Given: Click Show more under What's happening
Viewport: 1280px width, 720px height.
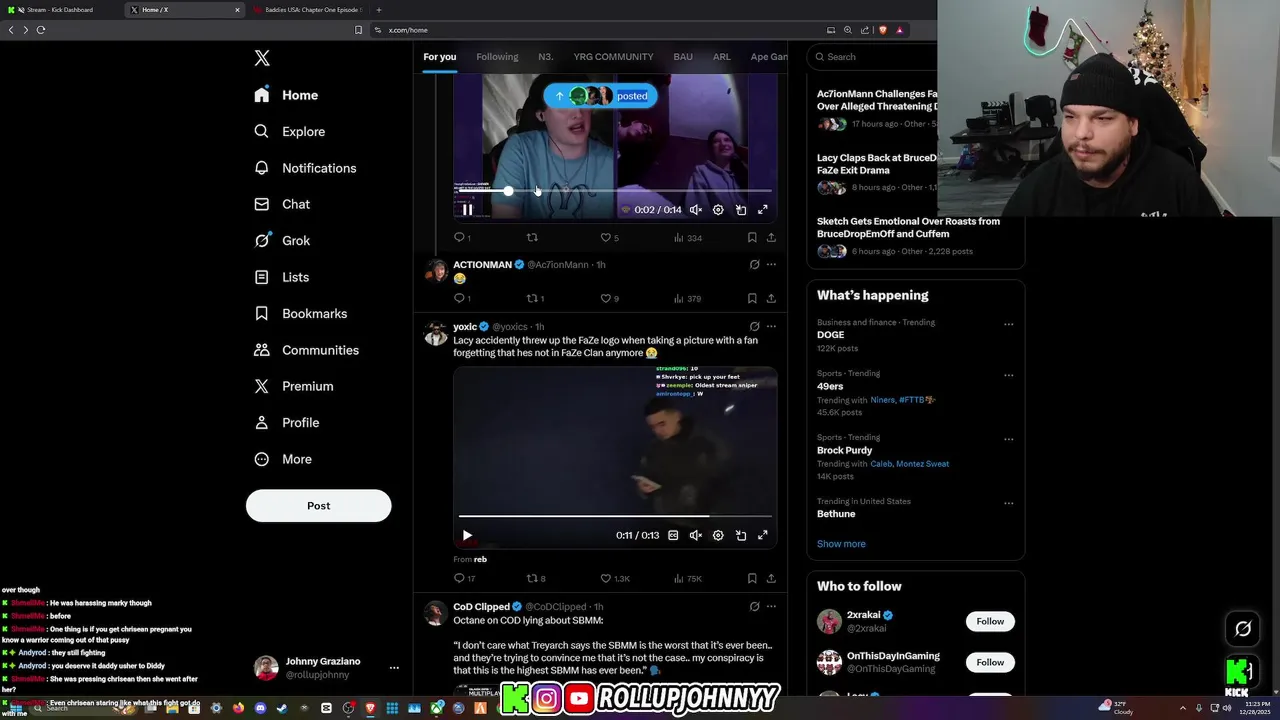Looking at the screenshot, I should [841, 544].
